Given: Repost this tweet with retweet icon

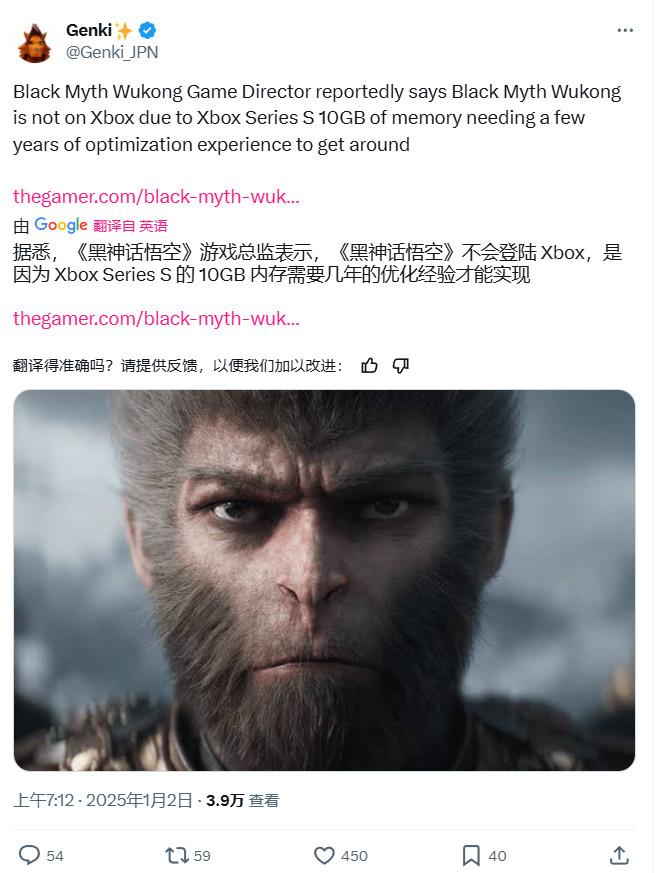Looking at the screenshot, I should point(177,855).
